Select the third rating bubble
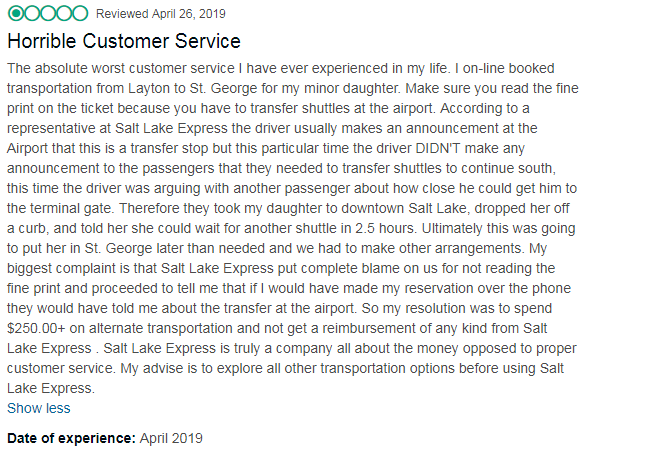 coord(48,14)
